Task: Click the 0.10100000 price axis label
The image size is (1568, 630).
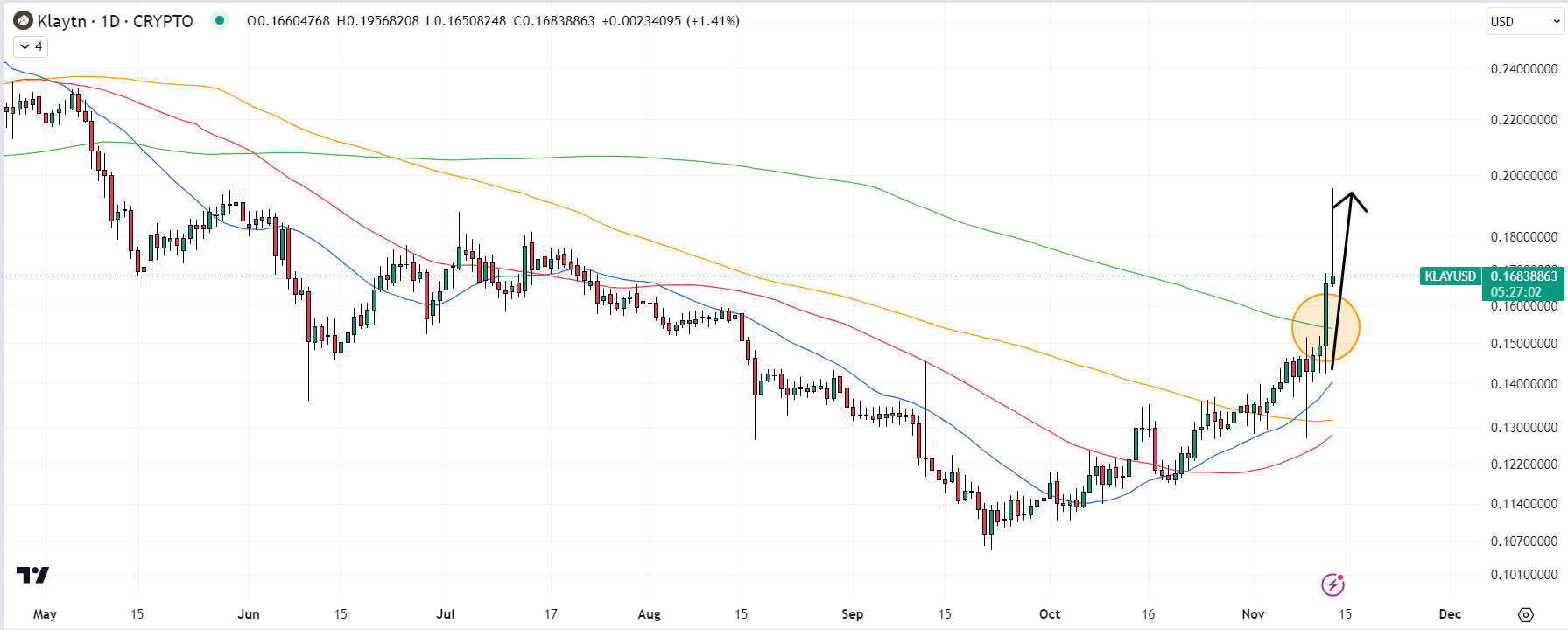Action: [x=1524, y=575]
